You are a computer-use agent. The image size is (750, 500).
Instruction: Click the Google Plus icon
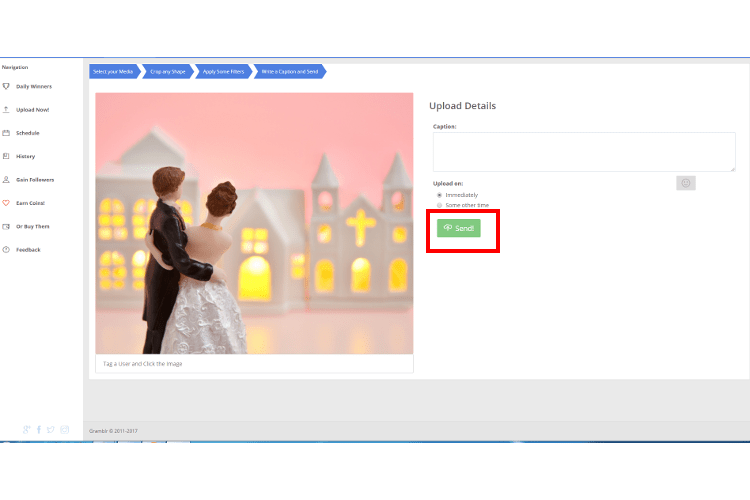(27, 430)
